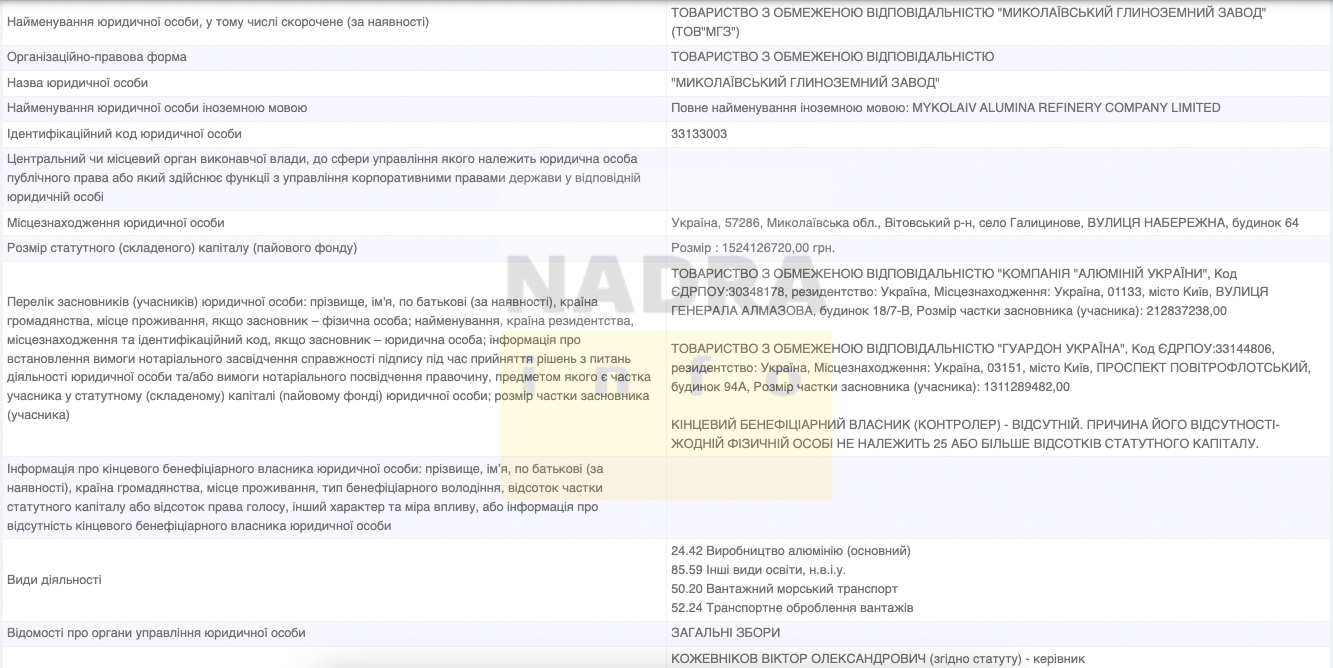Screen dimensions: 1333x668
Task: Click the ГУАРДОН УКРАЇНА founder entry
Action: 990,367
